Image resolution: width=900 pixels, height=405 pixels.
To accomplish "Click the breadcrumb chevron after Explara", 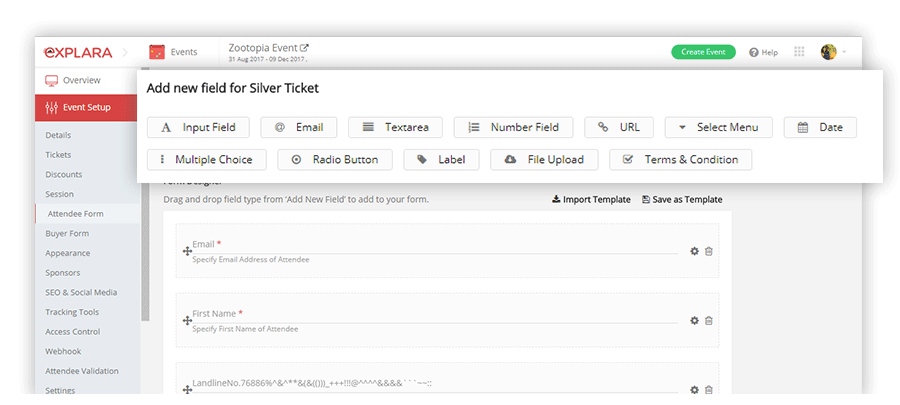I will tap(126, 53).
